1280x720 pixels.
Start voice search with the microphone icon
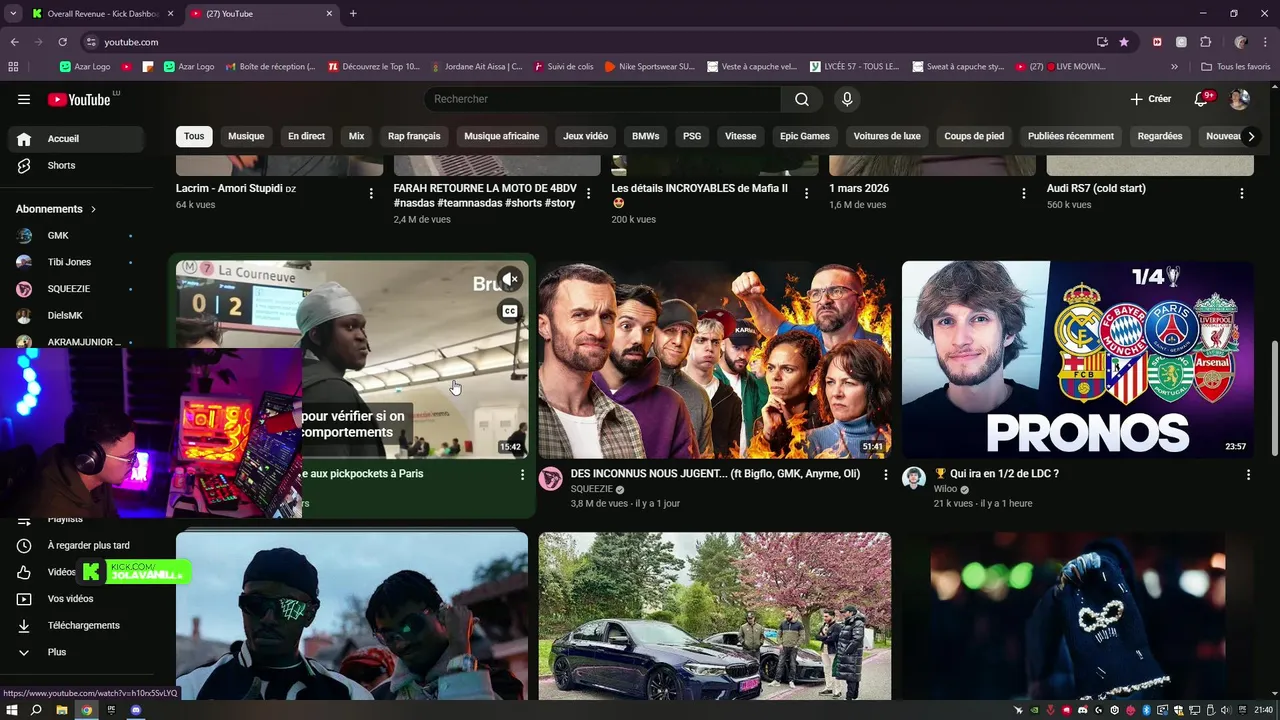point(847,99)
